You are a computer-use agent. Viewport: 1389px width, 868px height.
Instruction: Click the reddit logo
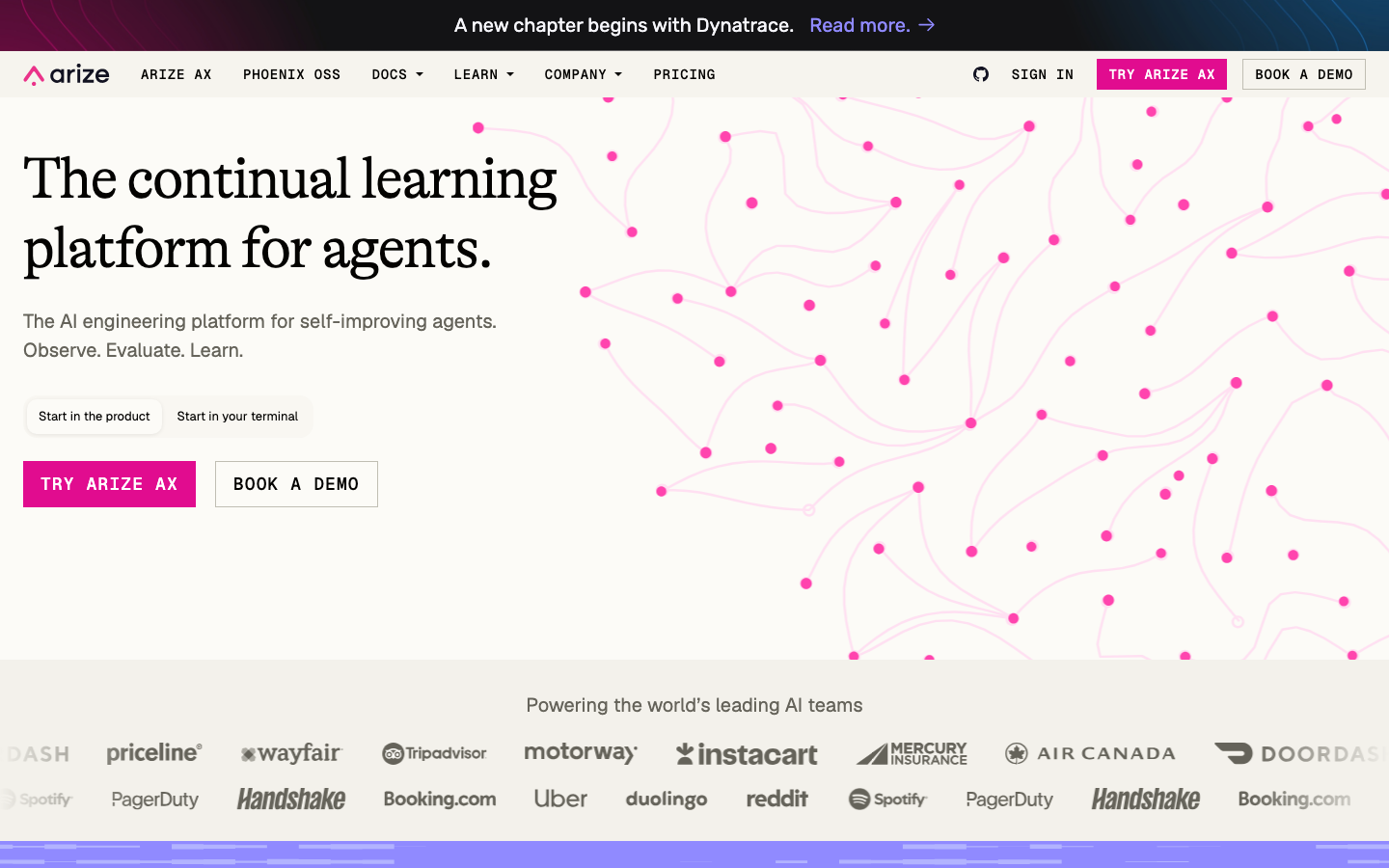777,799
